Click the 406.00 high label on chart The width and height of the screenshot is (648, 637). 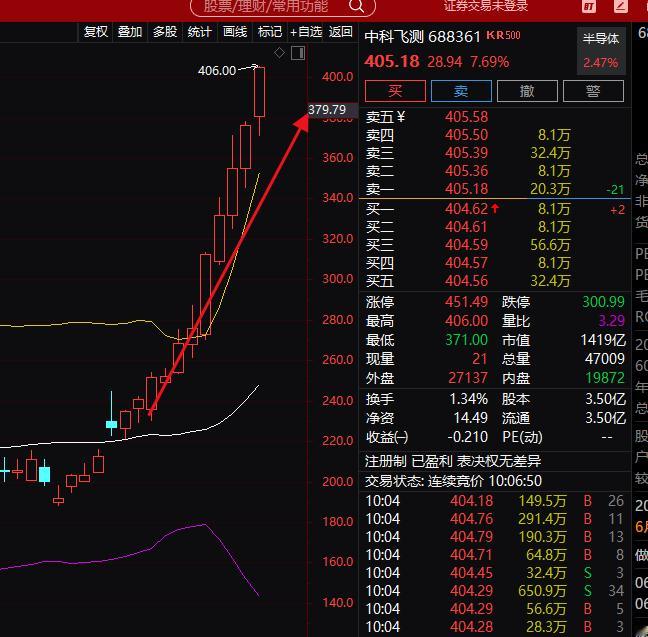217,71
